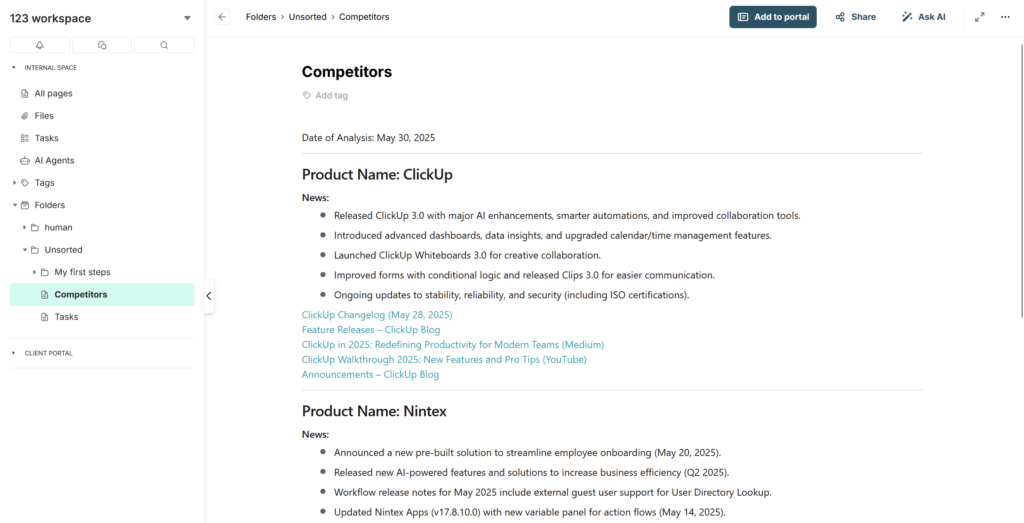Expand the Client Portal section
The height and width of the screenshot is (523, 1024).
14,353
